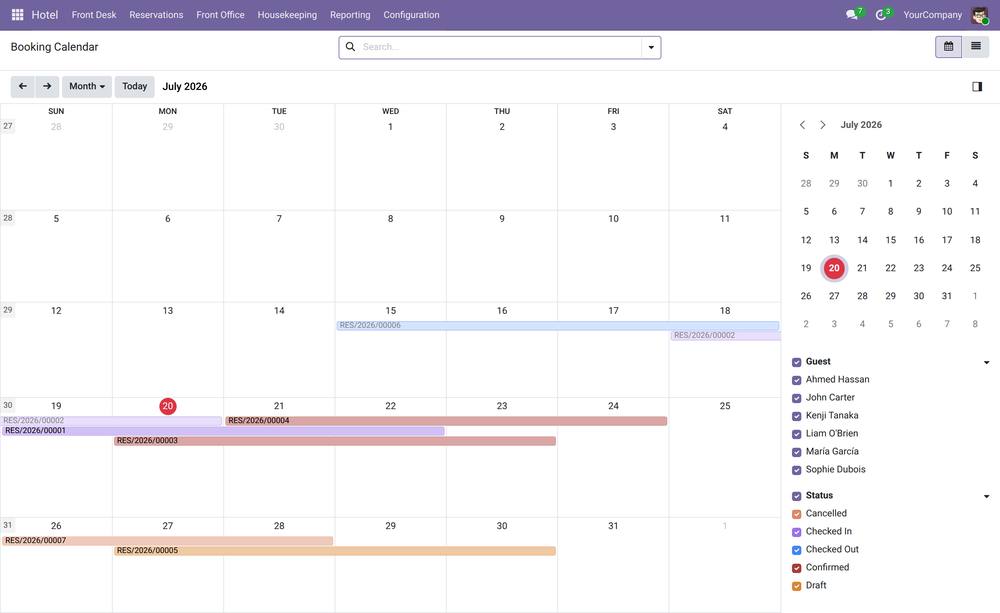
Task: Open reservation RES/2026/00005 event
Action: pos(335,550)
